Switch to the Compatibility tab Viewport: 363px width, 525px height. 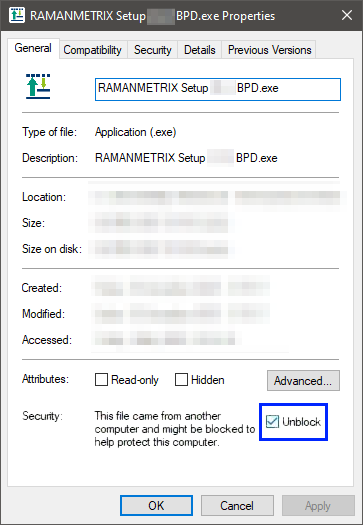[x=93, y=50]
